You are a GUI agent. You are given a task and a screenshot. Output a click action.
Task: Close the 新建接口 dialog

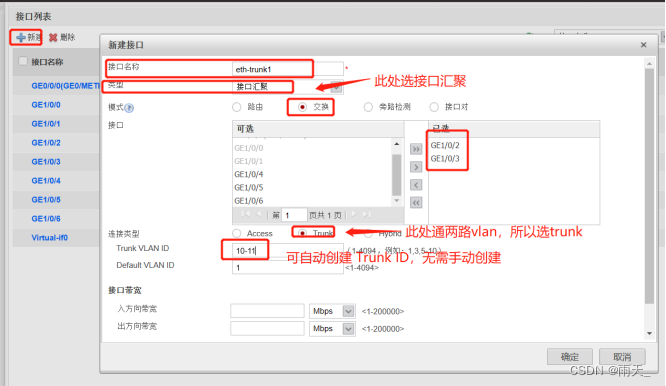click(643, 45)
